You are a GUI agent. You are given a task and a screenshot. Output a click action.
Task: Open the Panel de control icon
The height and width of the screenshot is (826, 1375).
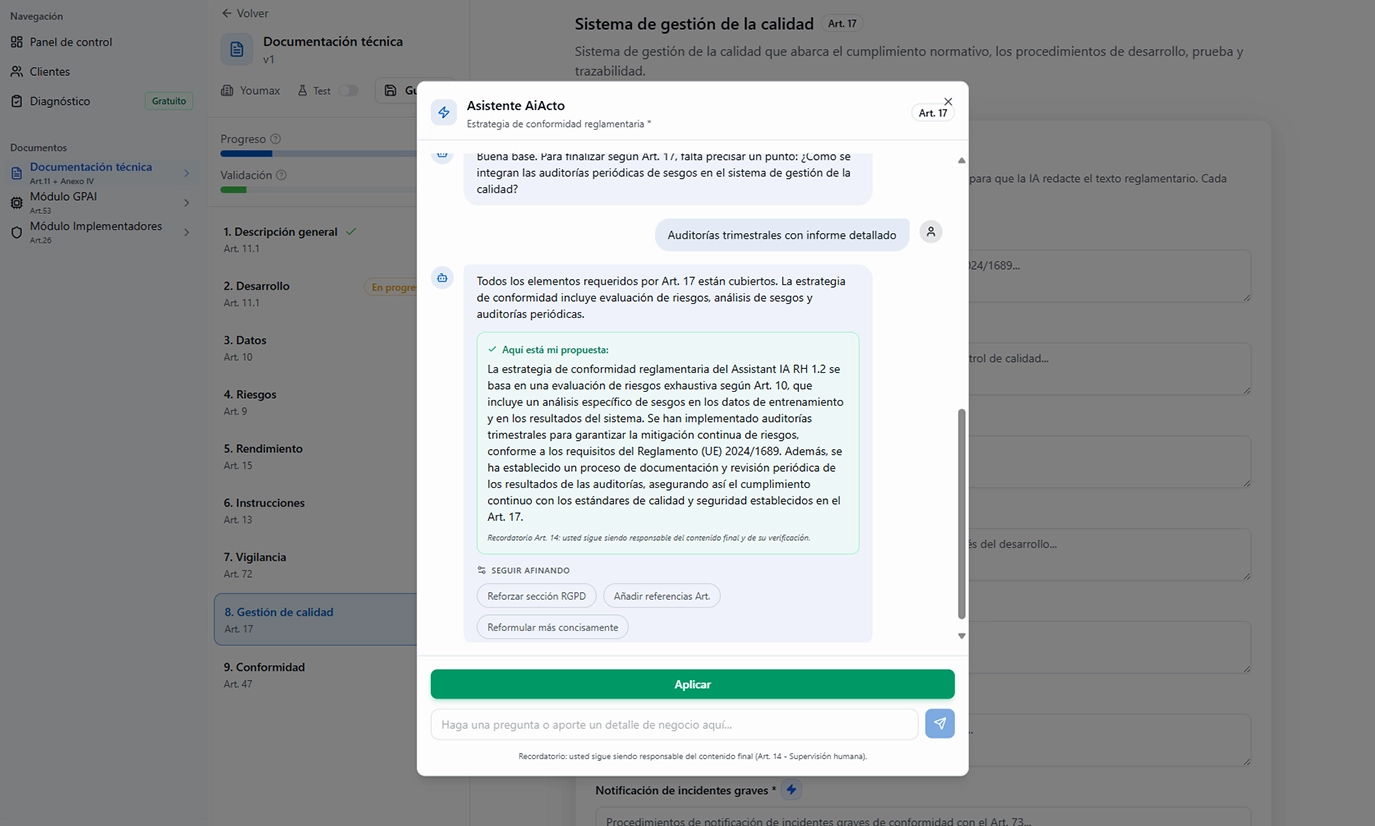point(17,41)
